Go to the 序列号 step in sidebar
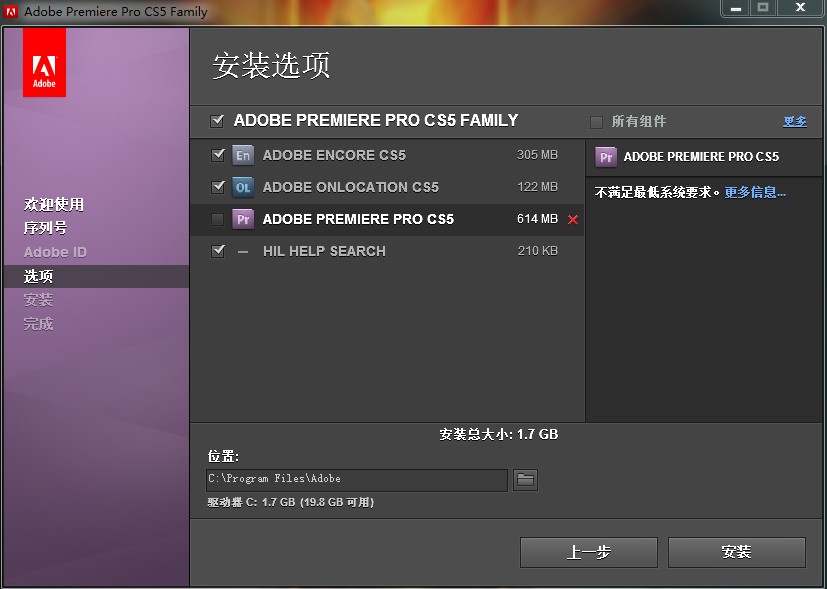Viewport: 827px width, 589px height. 45,228
